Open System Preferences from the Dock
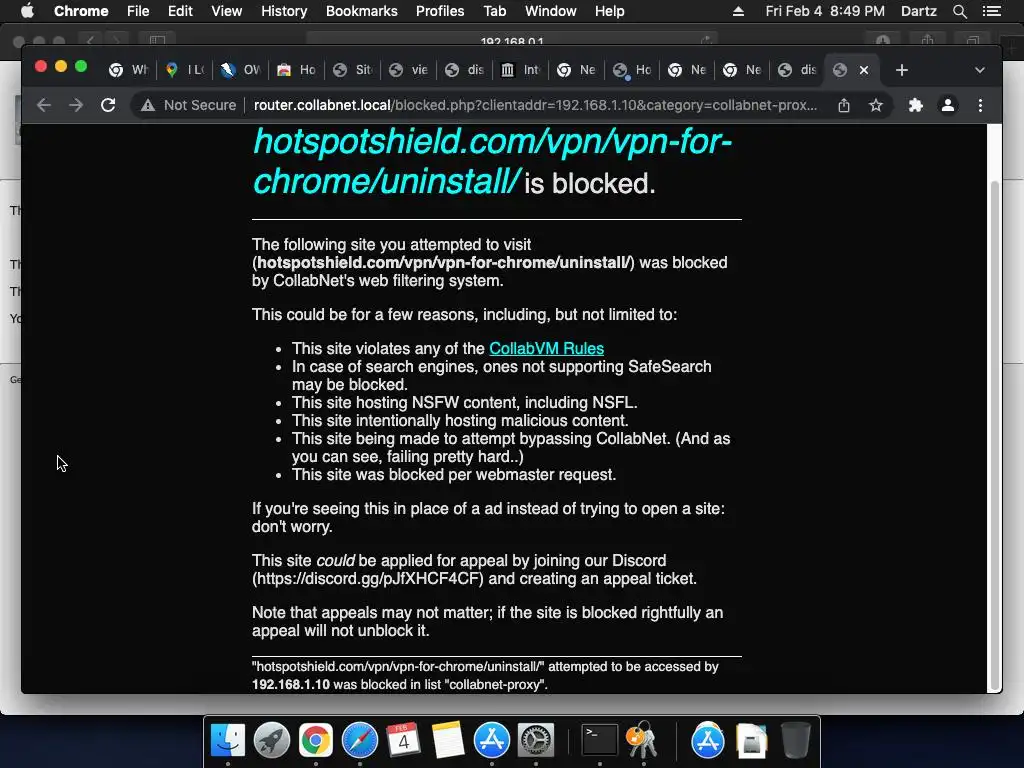Viewport: 1024px width, 768px height. [x=536, y=741]
